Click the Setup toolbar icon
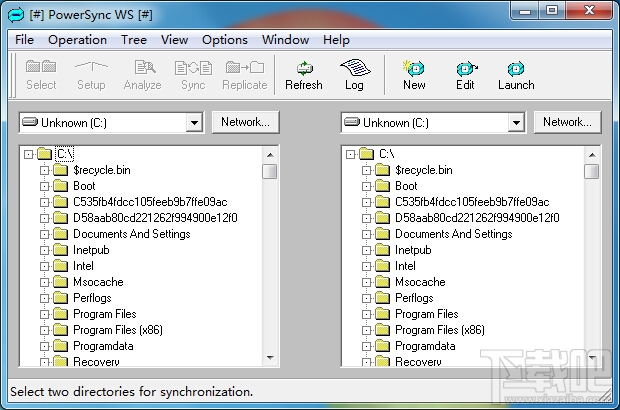620x410 pixels. [x=91, y=66]
